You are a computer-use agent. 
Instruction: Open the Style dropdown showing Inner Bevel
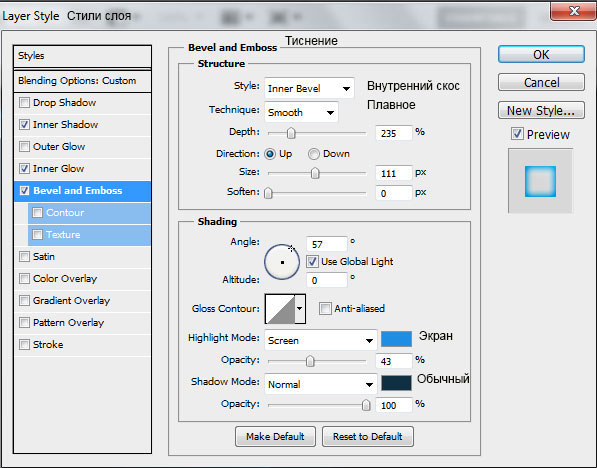pos(309,89)
